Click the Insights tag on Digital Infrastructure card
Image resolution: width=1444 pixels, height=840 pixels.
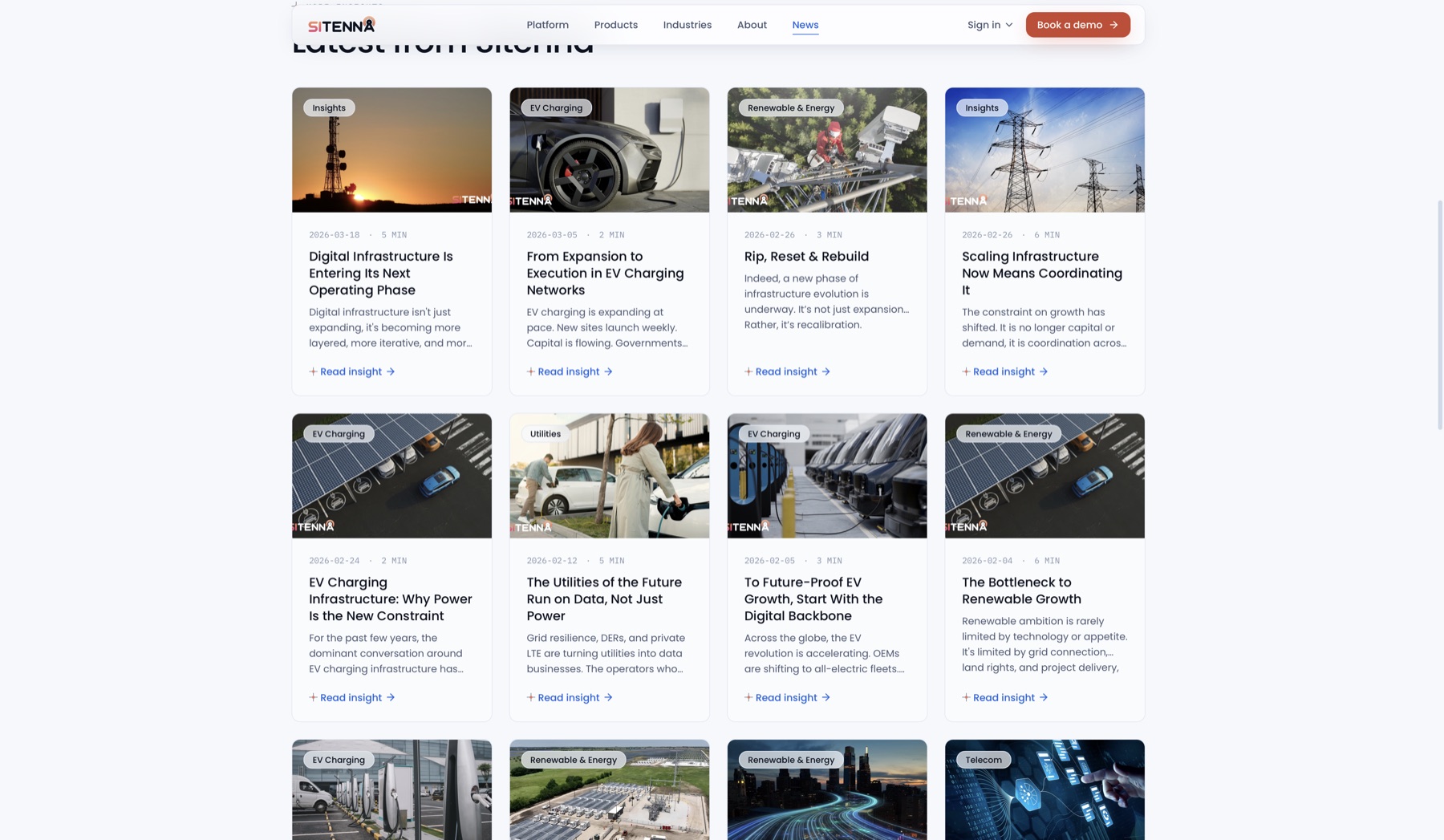coord(329,108)
